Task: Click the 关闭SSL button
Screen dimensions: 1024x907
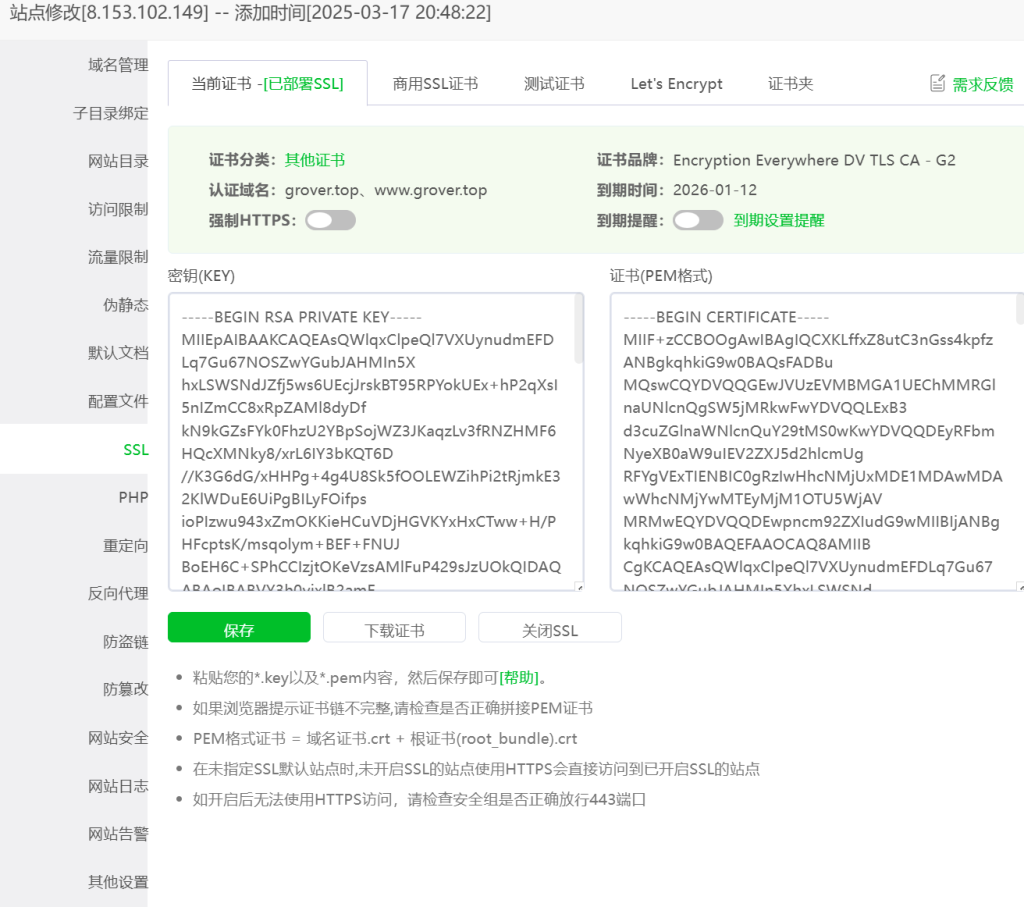Action: [549, 627]
